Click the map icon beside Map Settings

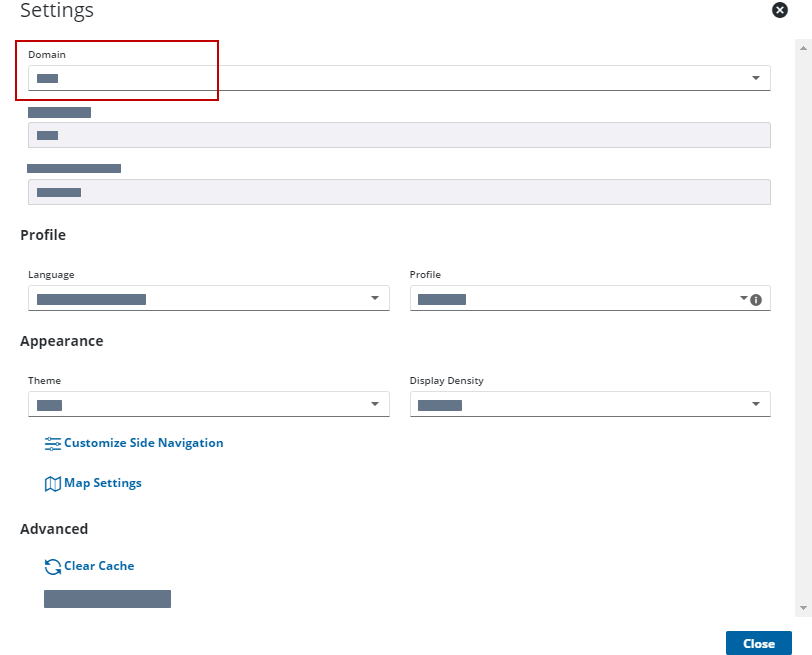click(53, 483)
